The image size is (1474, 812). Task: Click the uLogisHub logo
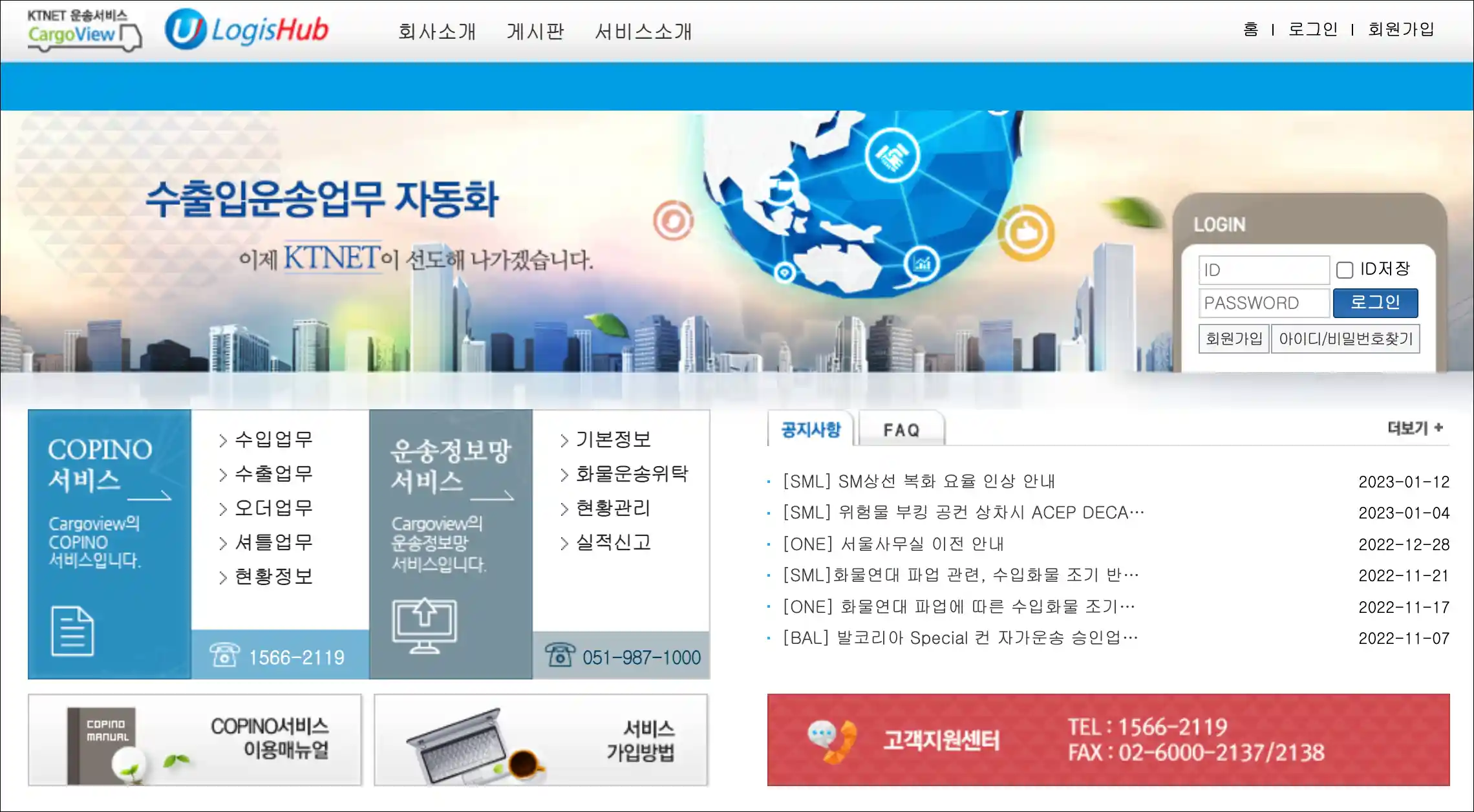pyautogui.click(x=246, y=30)
